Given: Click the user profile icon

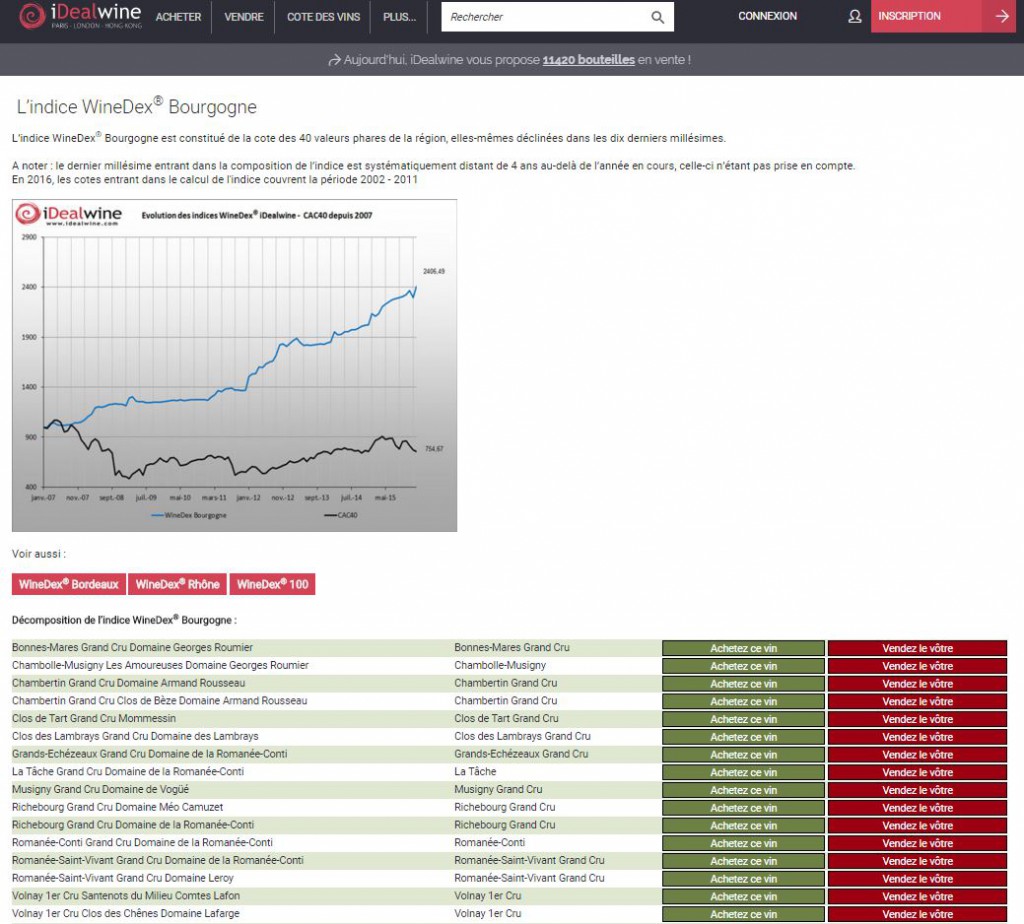Looking at the screenshot, I should pos(854,16).
